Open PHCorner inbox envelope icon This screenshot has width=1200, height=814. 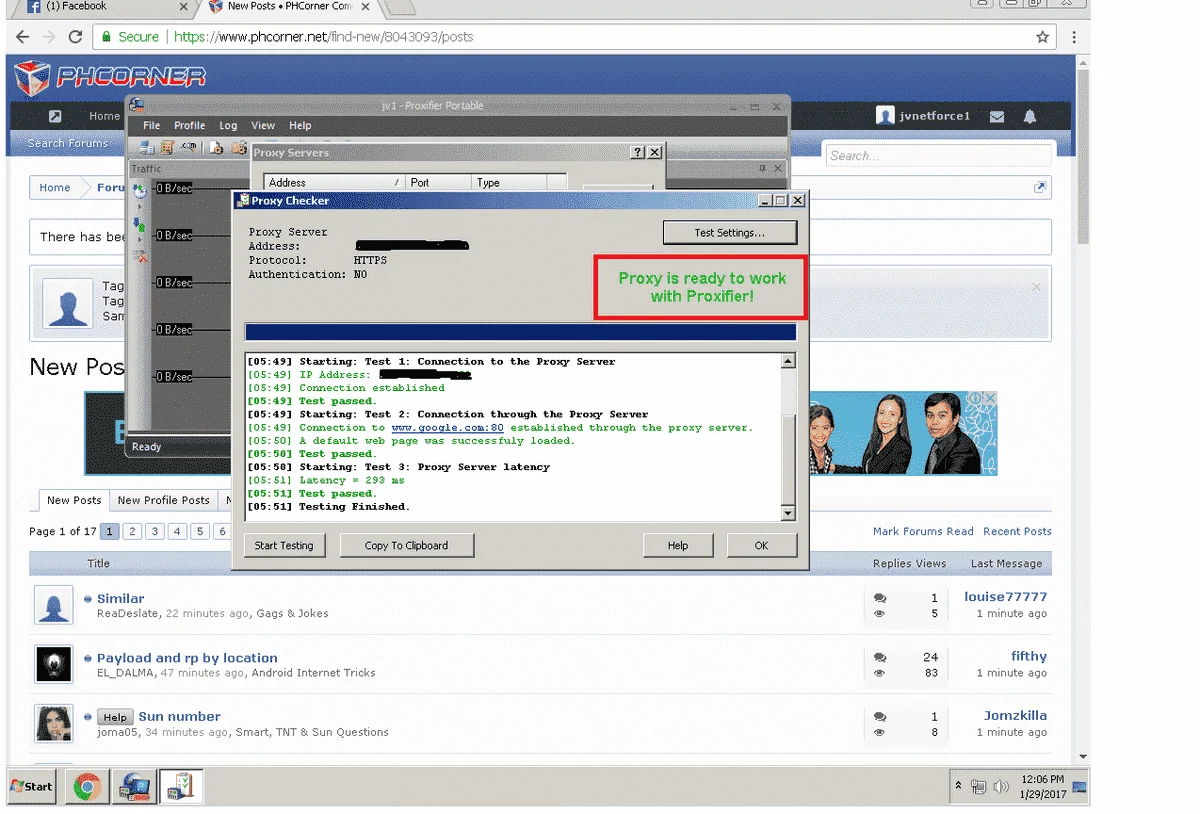[x=997, y=116]
